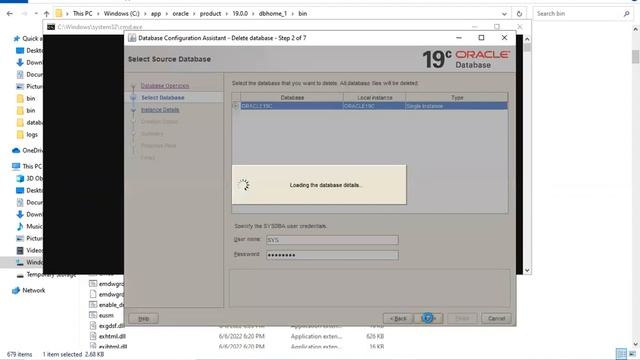The width and height of the screenshot is (640, 360).
Task: Select 'Windows (C:)' in the address path
Action: pyautogui.click(x=121, y=13)
